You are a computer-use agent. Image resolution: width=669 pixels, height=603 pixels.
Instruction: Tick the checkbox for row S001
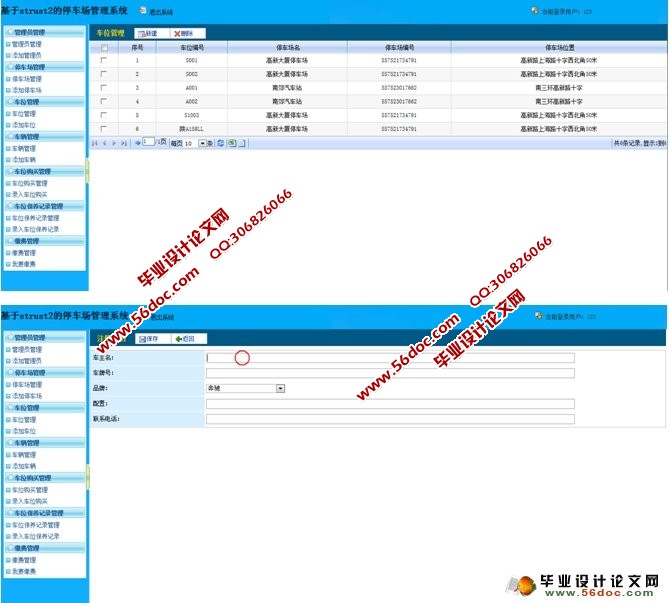tap(103, 60)
